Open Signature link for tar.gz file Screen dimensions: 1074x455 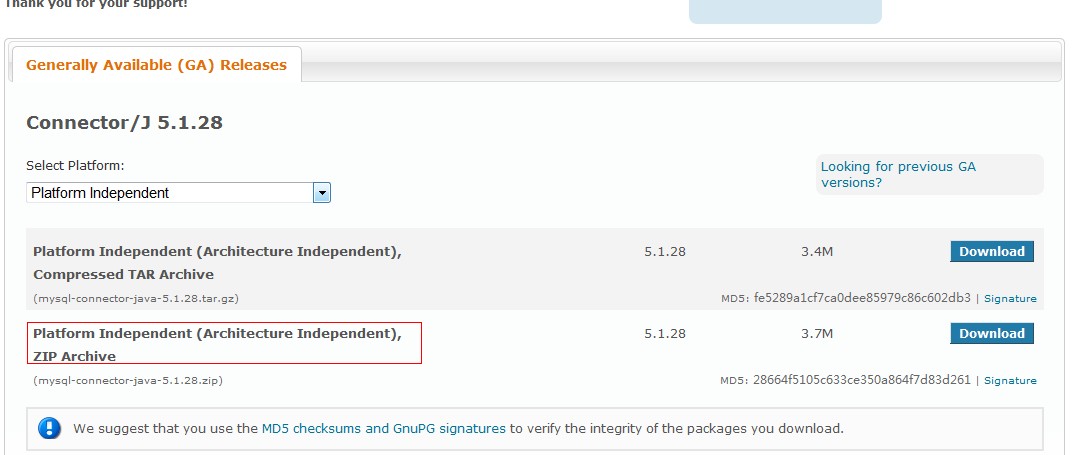pos(1010,299)
